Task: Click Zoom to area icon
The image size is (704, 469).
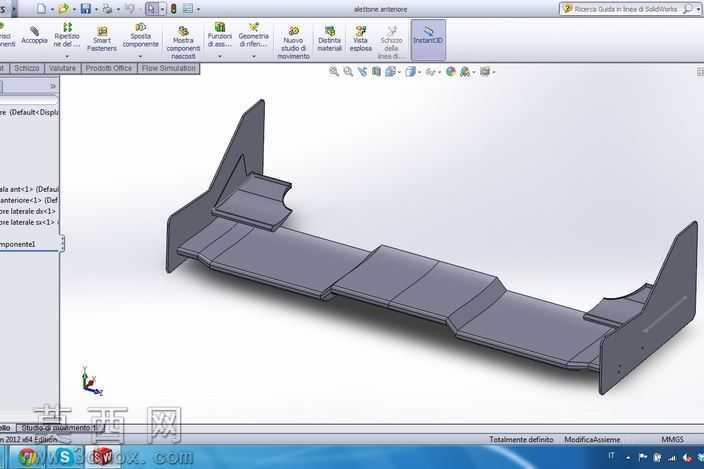Action: (x=348, y=71)
